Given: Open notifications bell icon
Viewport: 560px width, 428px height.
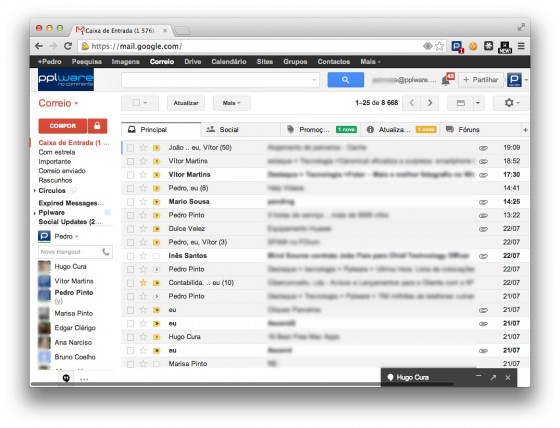Looking at the screenshot, I should [445, 80].
